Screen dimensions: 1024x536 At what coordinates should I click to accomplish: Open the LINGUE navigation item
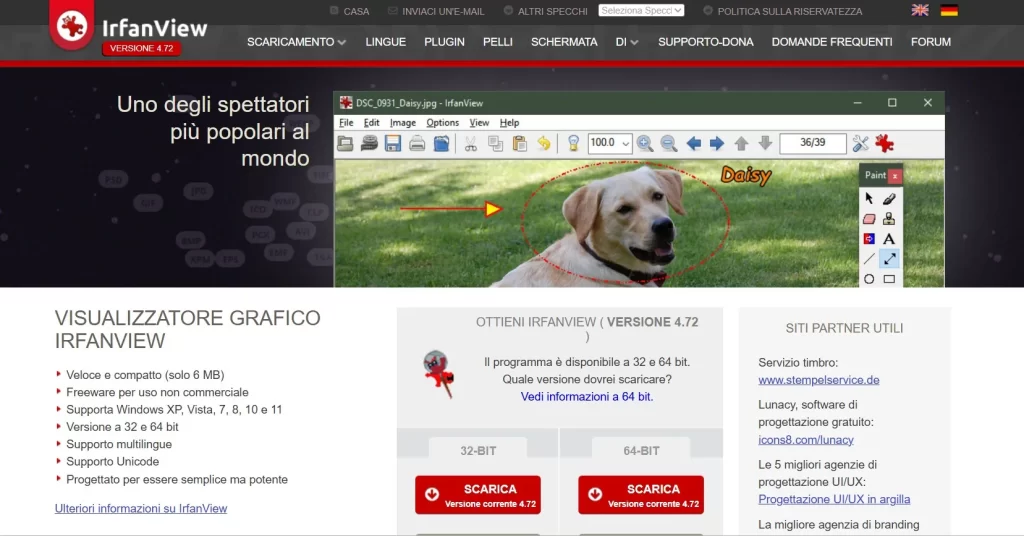(x=385, y=42)
